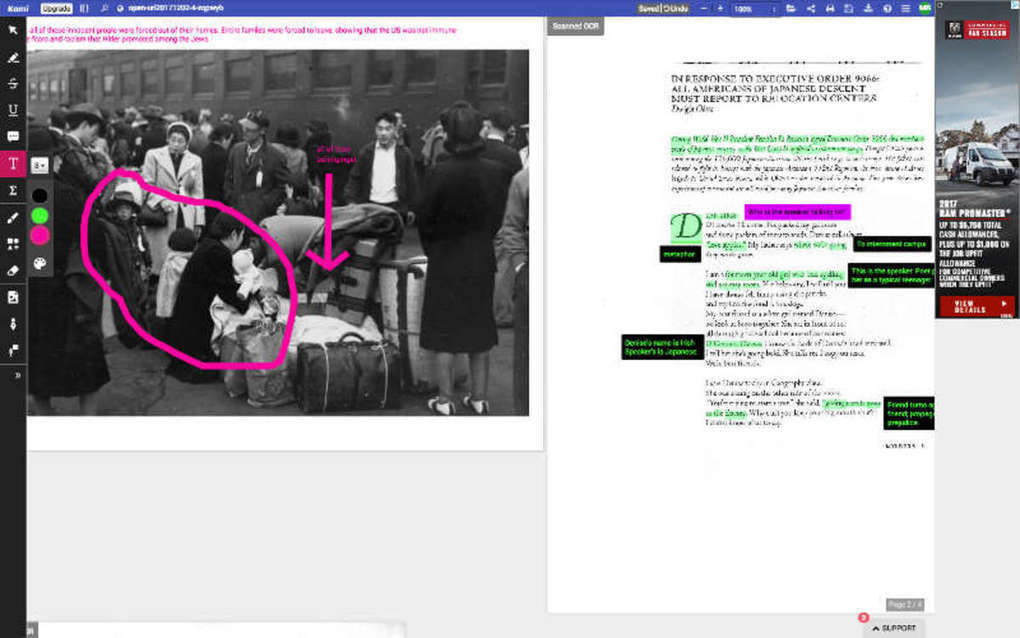
Task: Click the 'Who is the speaker talking to?' note
Action: click(x=797, y=212)
